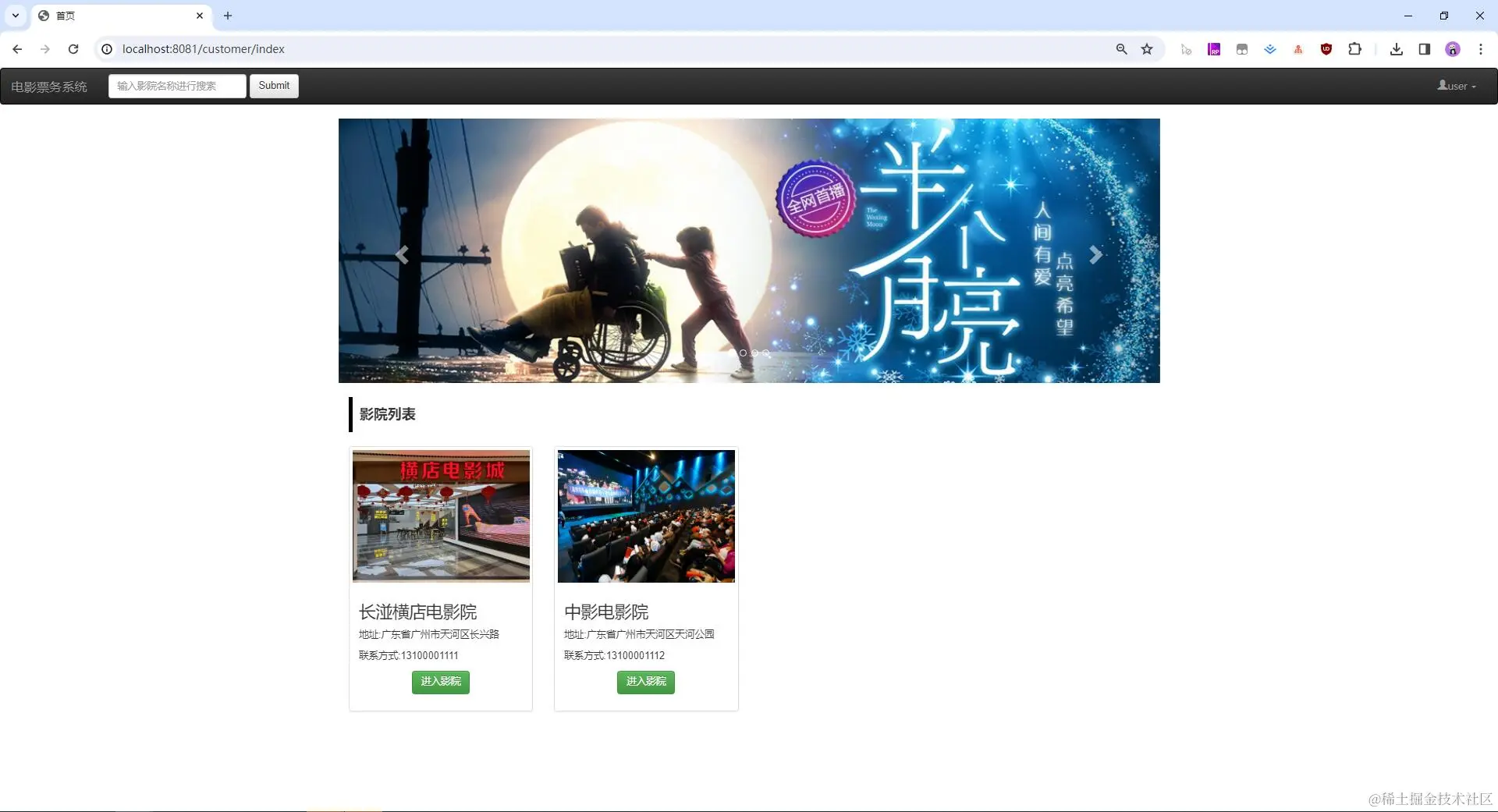
Task: Click the 电影票务系统 brand link
Action: 49,87
